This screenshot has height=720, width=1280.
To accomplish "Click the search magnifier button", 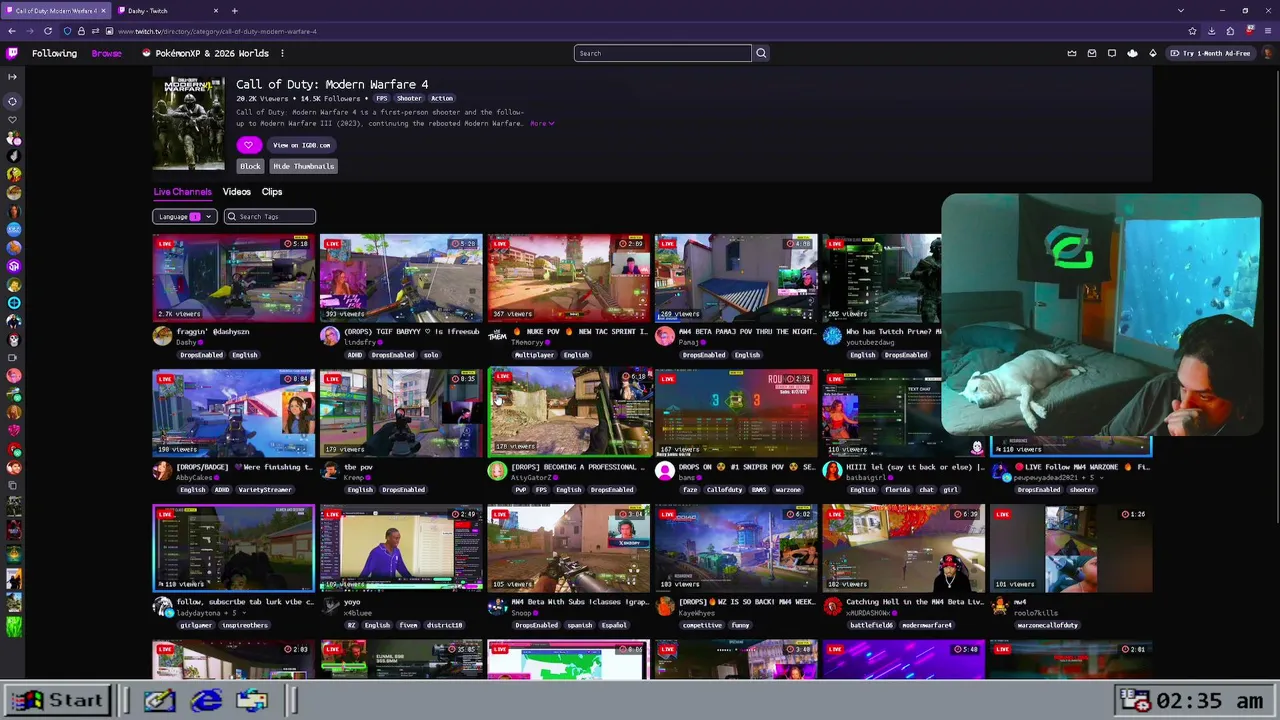I will coord(761,53).
